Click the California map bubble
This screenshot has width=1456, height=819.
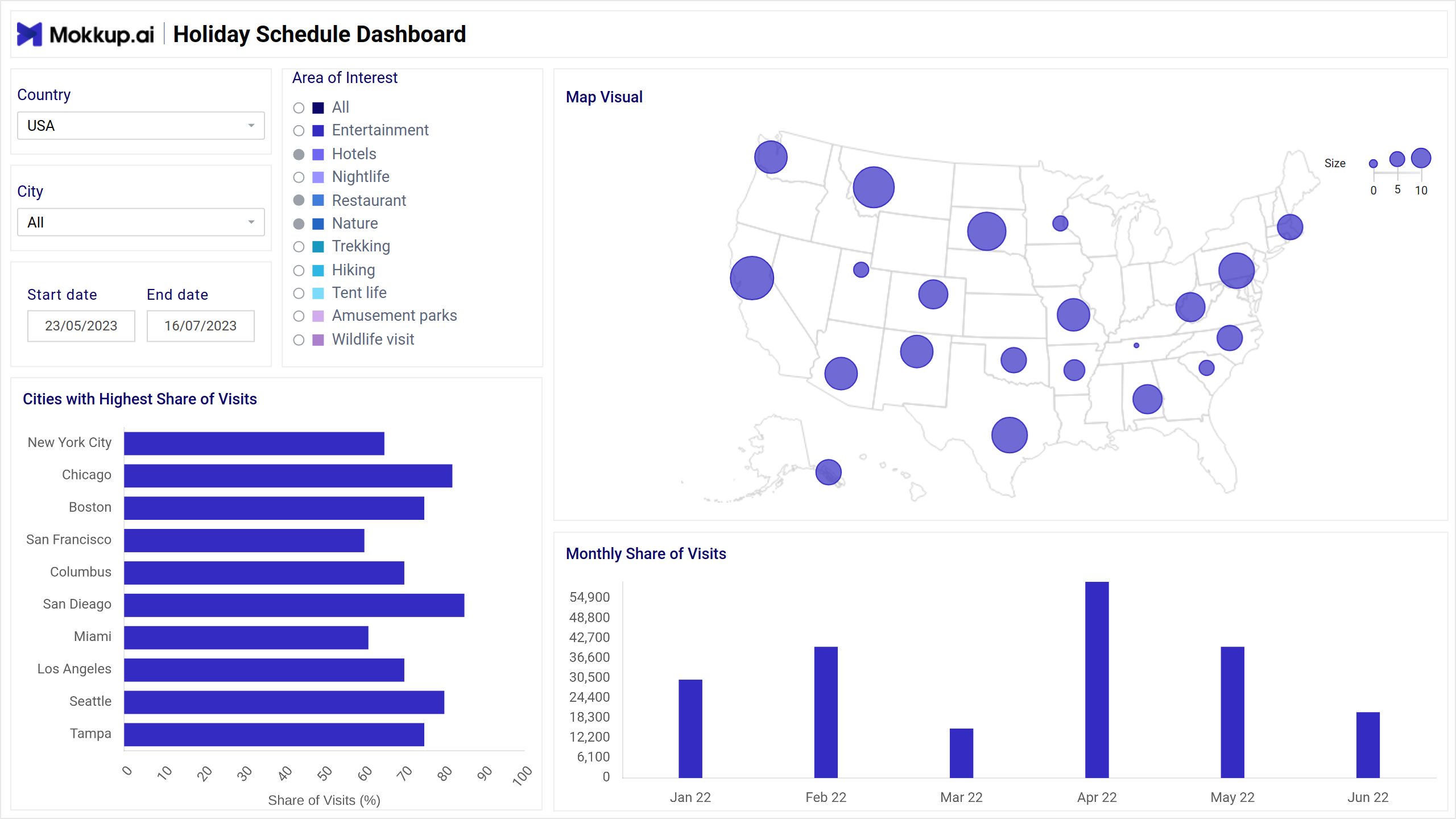pos(752,278)
